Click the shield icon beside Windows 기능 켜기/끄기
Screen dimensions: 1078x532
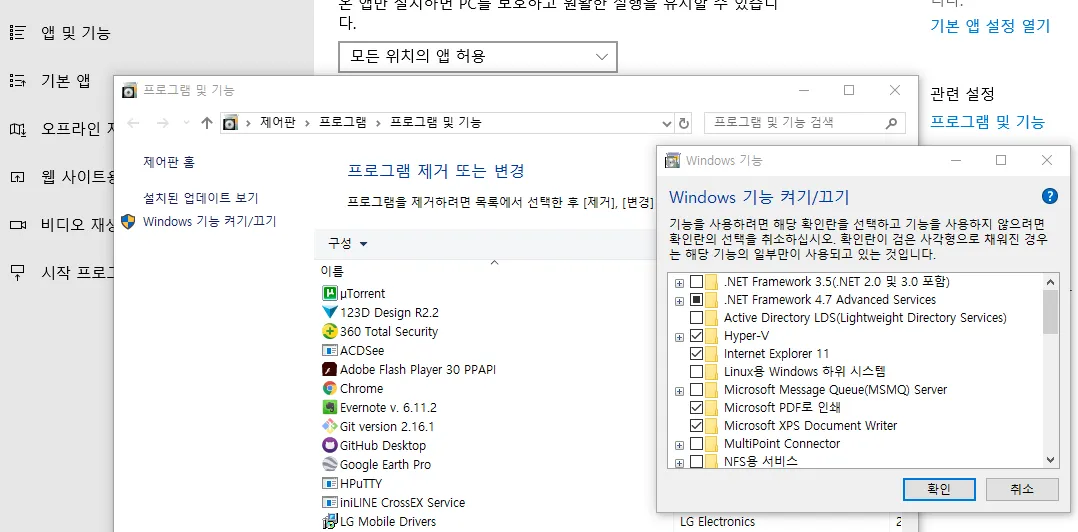(128, 221)
